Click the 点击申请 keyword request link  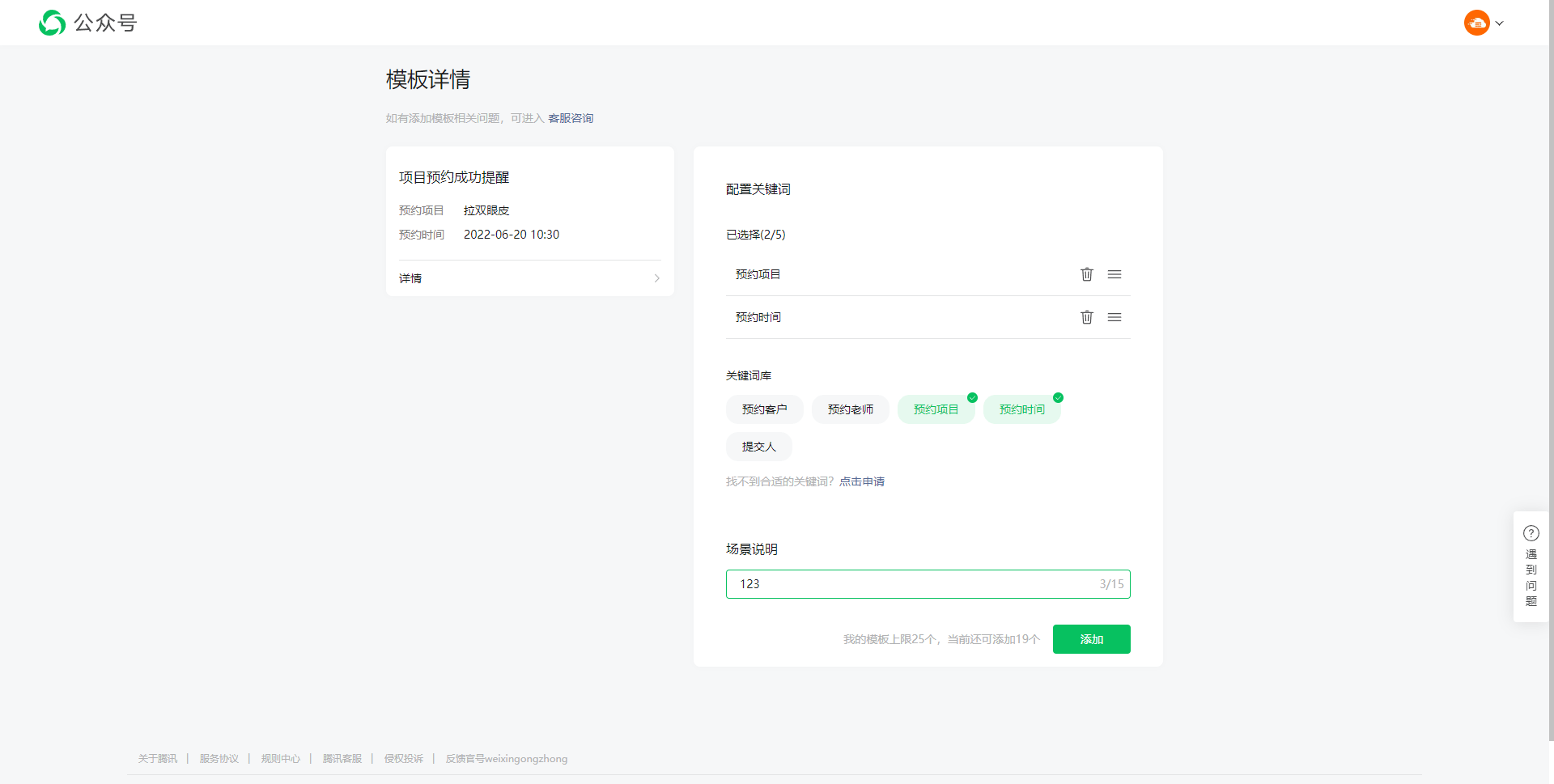(x=861, y=481)
